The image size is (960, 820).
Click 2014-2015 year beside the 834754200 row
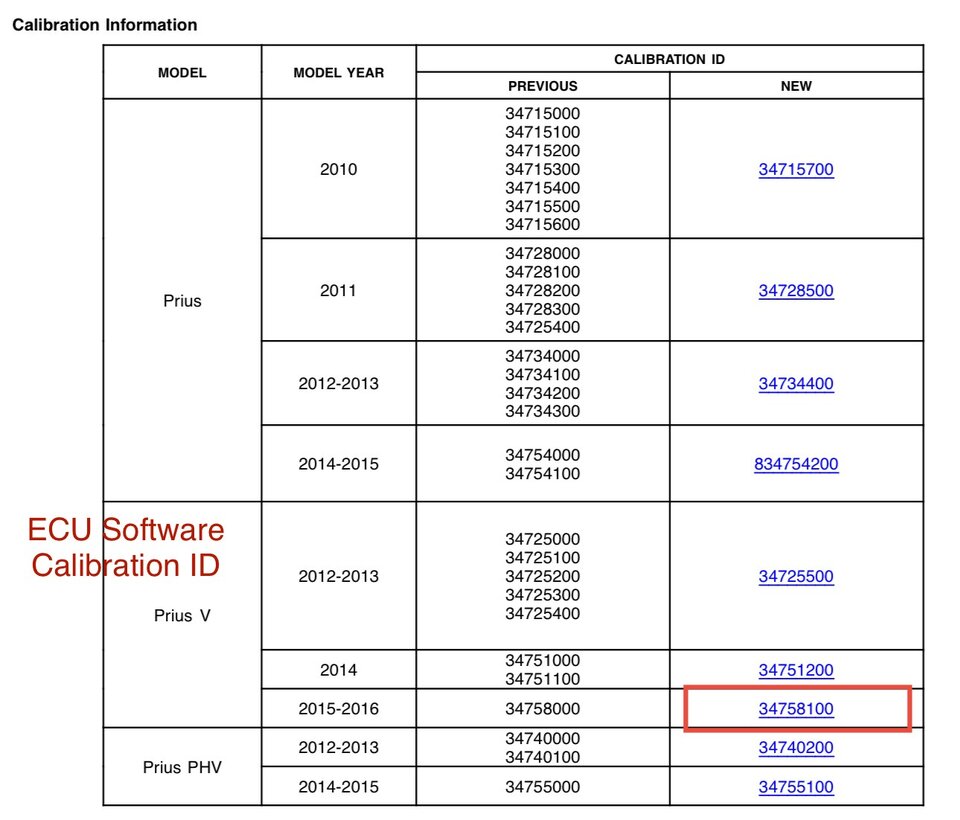pos(339,464)
